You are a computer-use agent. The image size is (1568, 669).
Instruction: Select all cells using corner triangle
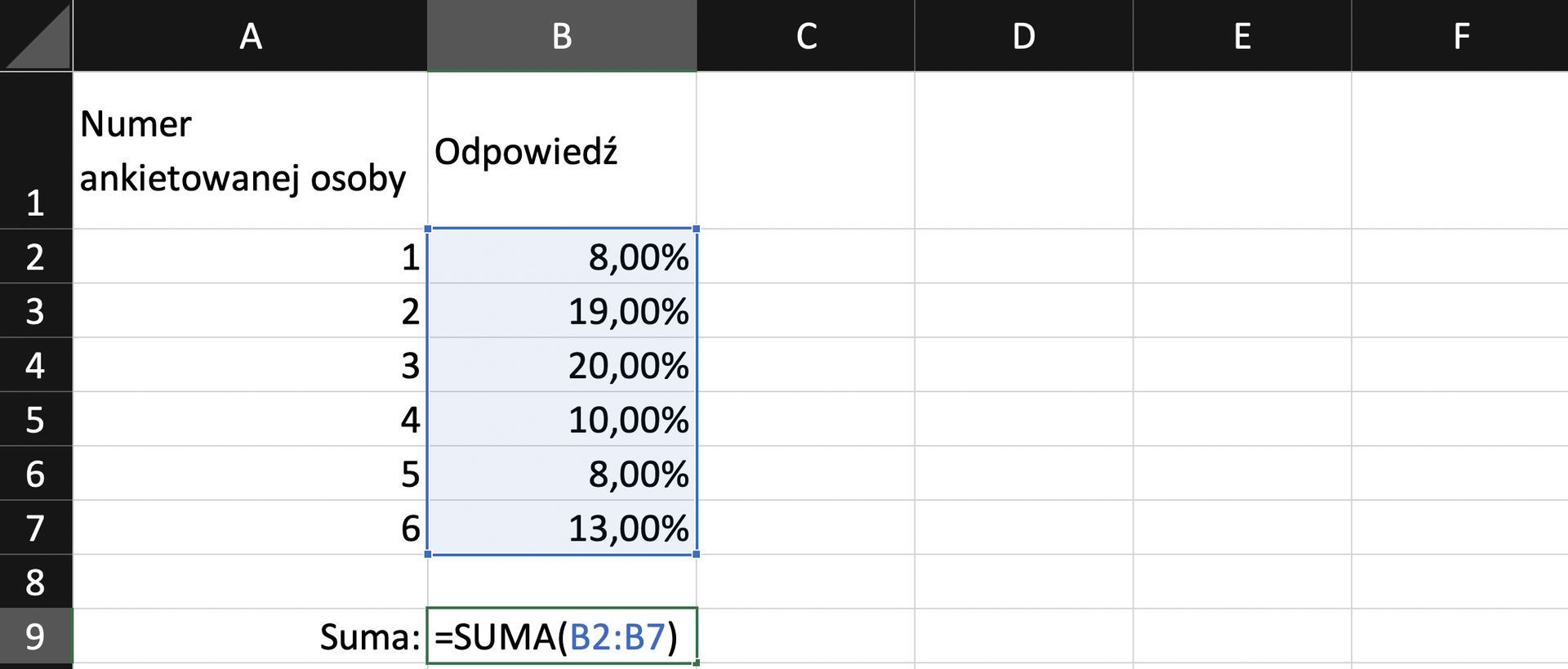tap(37, 35)
